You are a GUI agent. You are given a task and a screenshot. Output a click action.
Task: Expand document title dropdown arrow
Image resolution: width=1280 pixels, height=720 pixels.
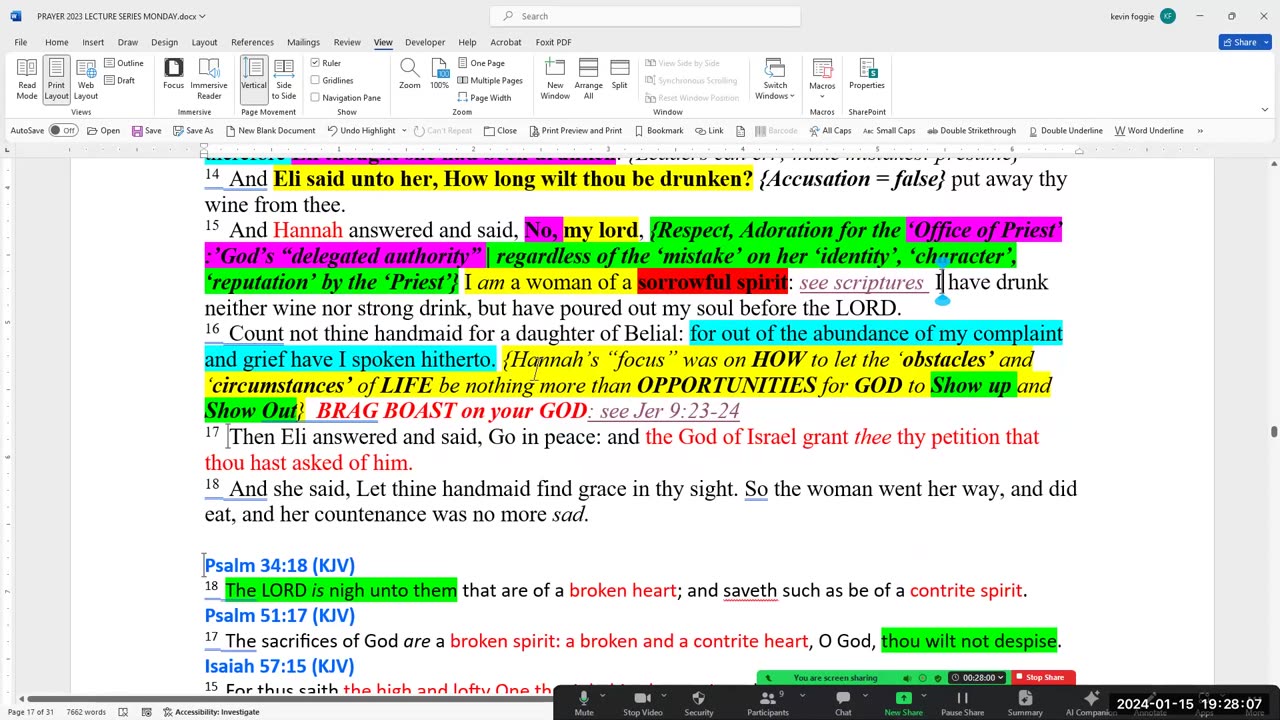coord(202,16)
